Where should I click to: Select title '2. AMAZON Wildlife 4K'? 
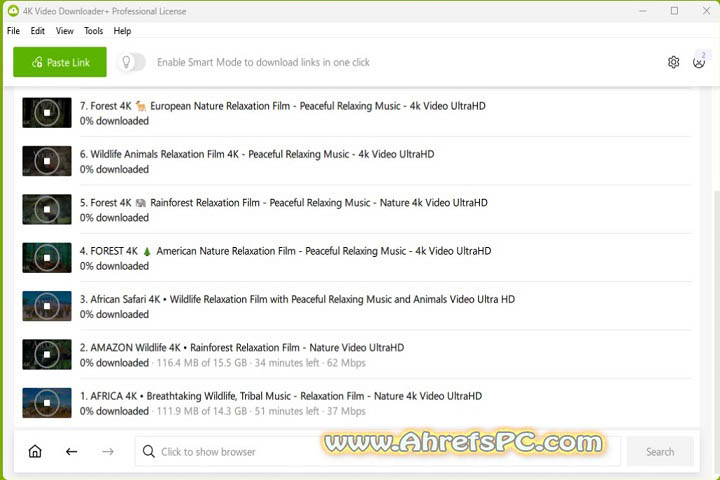pos(242,348)
